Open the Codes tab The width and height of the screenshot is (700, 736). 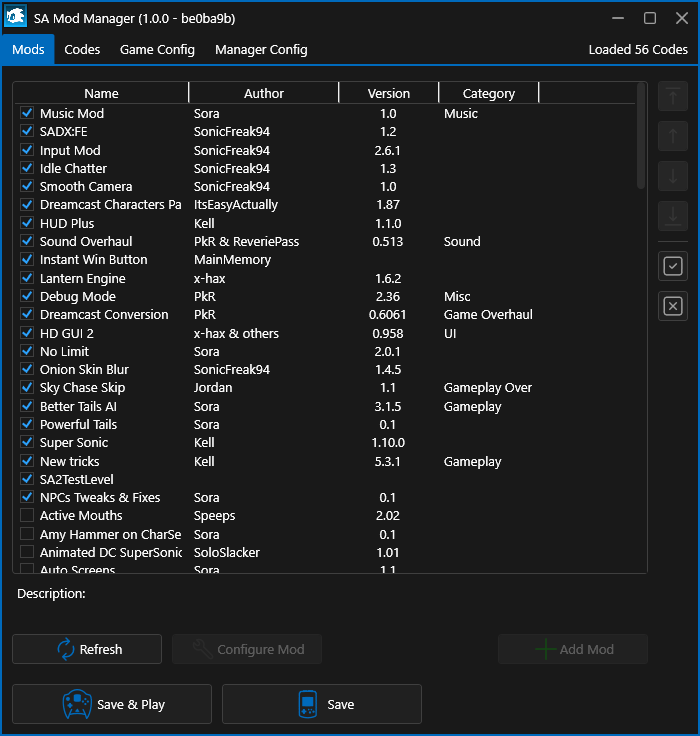(82, 49)
